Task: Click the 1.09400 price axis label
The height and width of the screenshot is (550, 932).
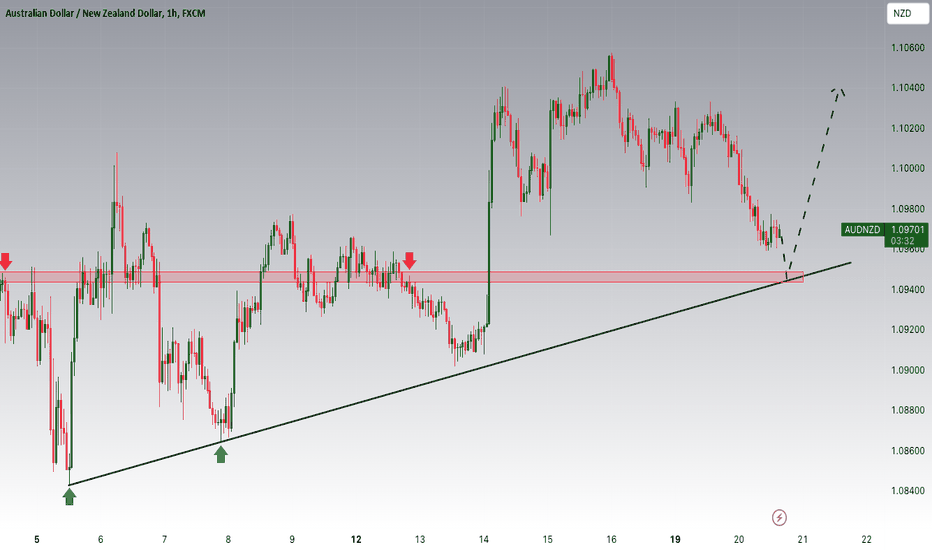Action: click(908, 290)
